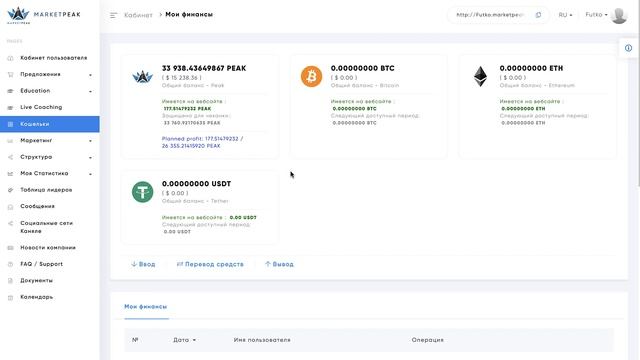Viewport: 640px width, 360px height.
Task: Click Перевод средств transfer button
Action: pos(210,264)
